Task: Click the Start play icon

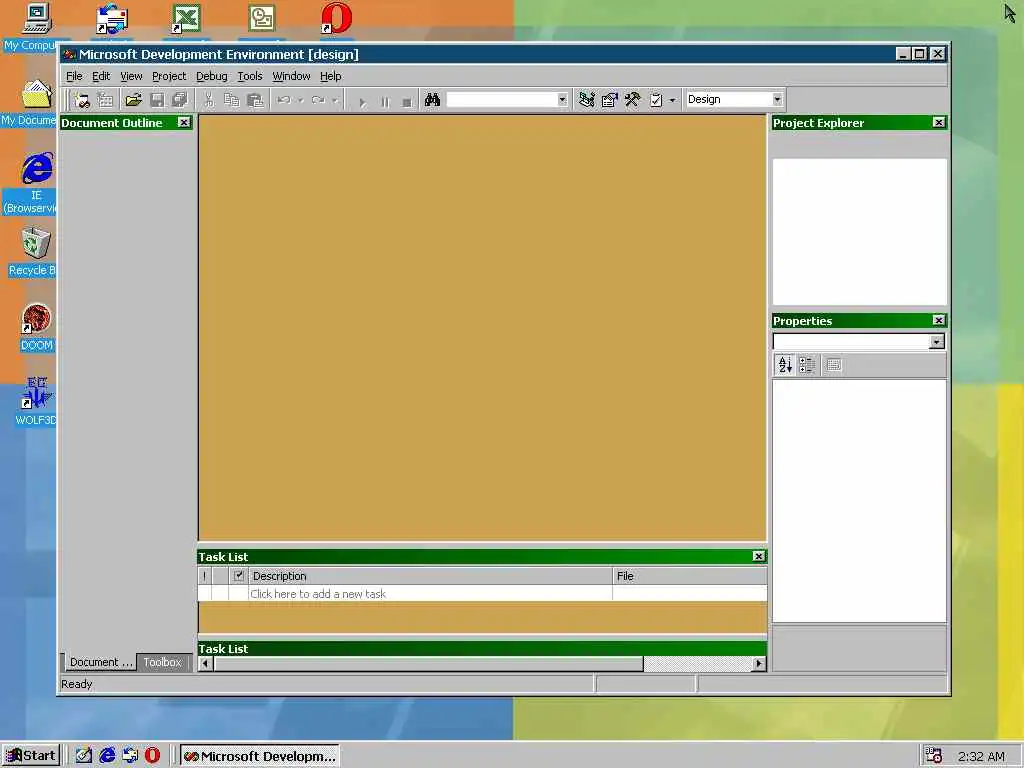Action: point(362,101)
